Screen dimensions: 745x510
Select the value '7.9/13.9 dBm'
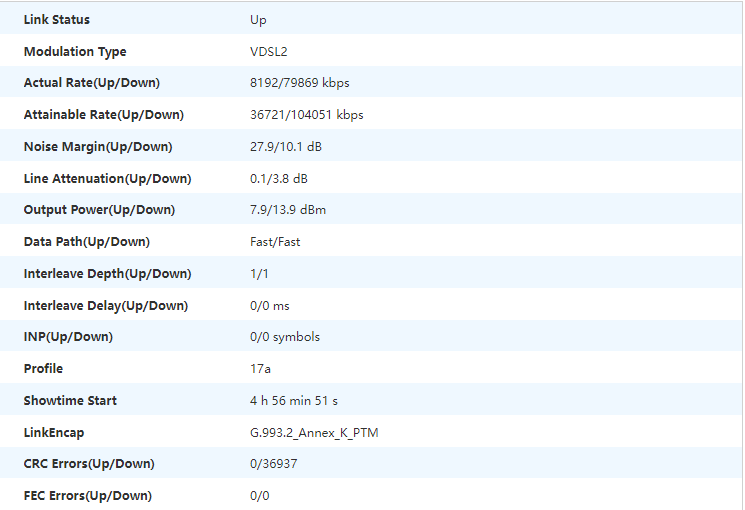[288, 210]
